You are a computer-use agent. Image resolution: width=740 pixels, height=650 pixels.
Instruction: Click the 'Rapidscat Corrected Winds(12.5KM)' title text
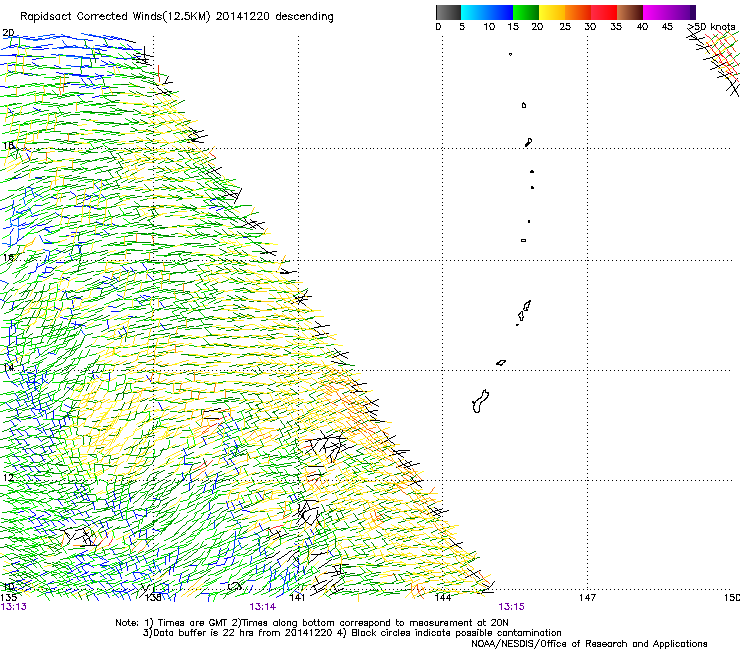point(115,17)
